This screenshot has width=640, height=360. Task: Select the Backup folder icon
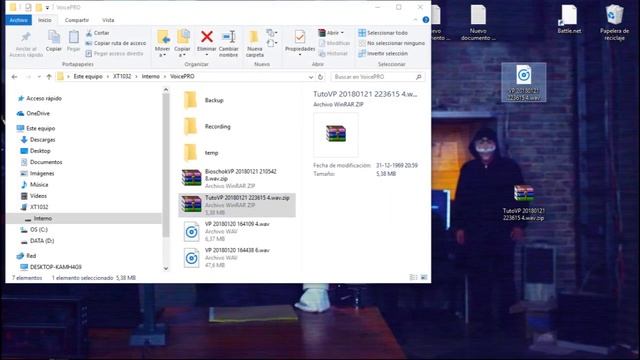[x=190, y=100]
